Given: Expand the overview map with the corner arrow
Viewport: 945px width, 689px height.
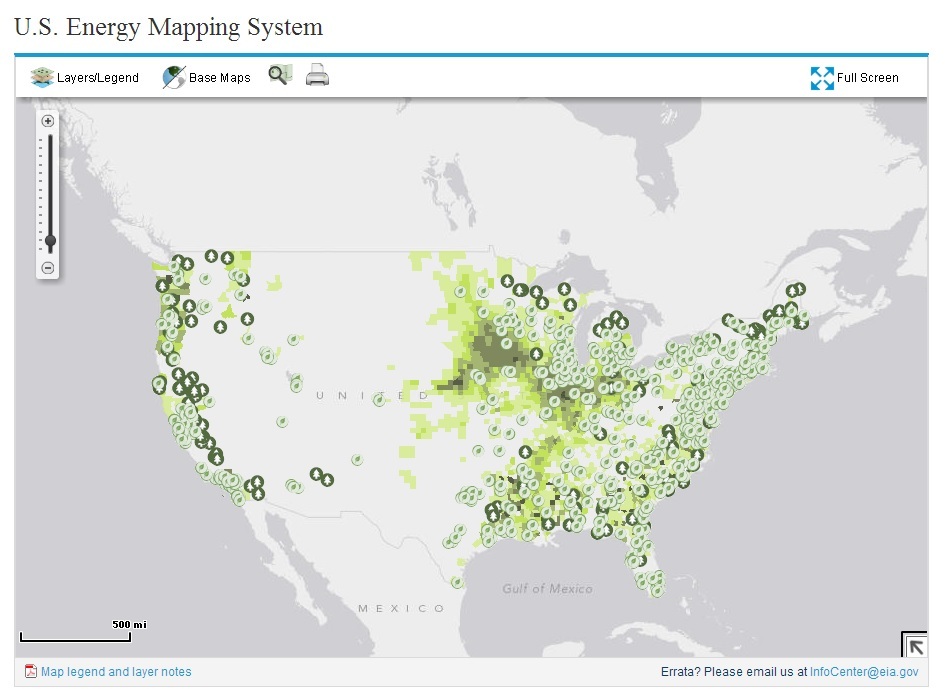Looking at the screenshot, I should tap(916, 644).
